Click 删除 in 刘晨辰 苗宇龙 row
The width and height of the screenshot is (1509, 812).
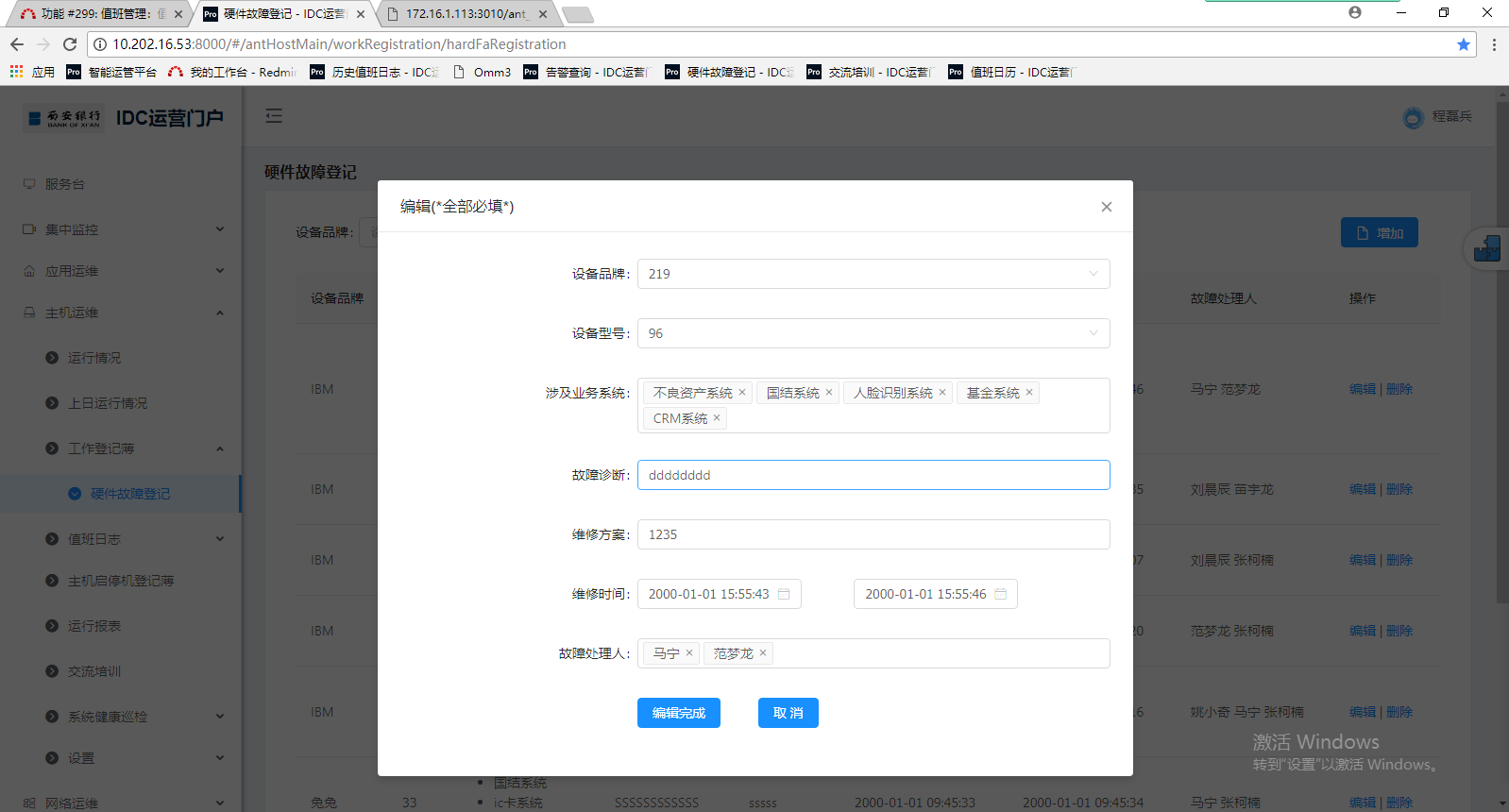pos(1399,489)
